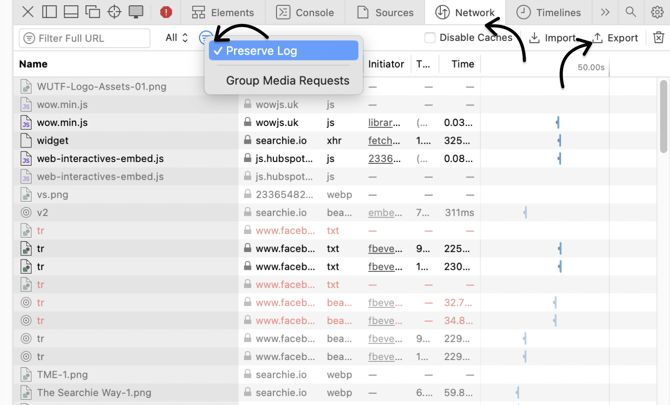This screenshot has width=670, height=405.
Task: Enable the Disable Caches checkbox
Action: pos(430,38)
